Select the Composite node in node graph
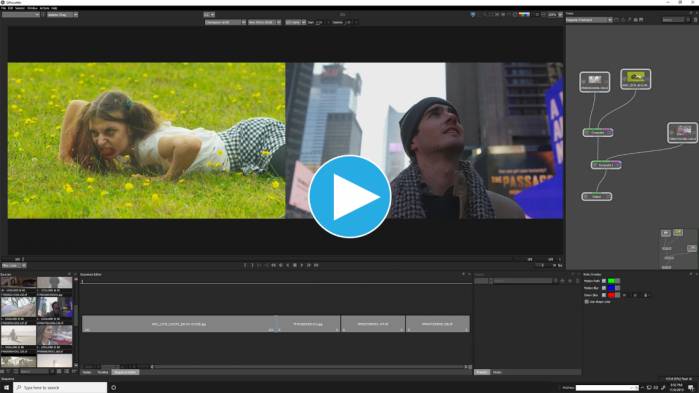This screenshot has width=699, height=393. pos(598,132)
